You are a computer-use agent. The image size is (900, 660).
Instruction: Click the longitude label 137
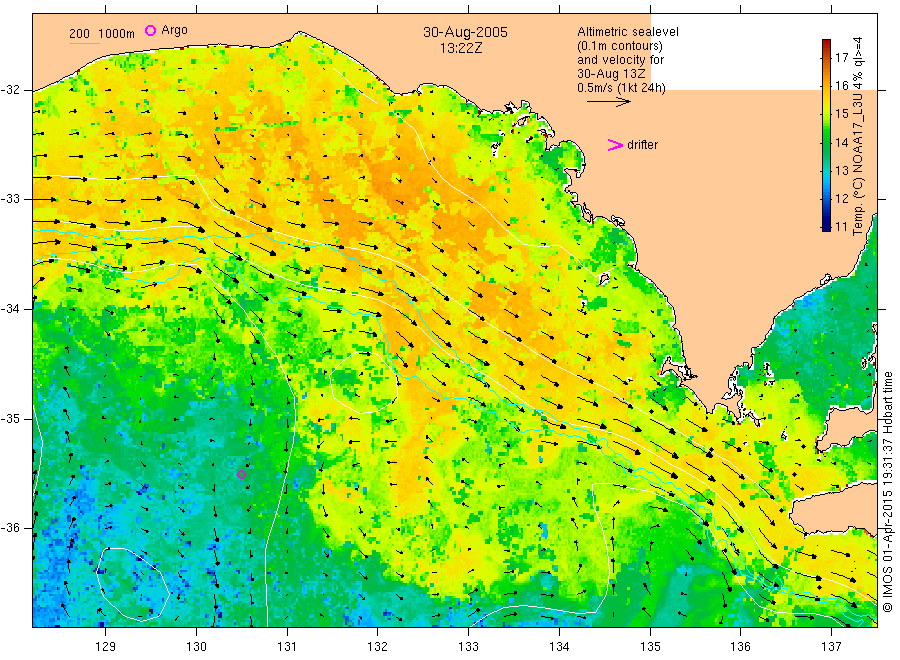(831, 647)
